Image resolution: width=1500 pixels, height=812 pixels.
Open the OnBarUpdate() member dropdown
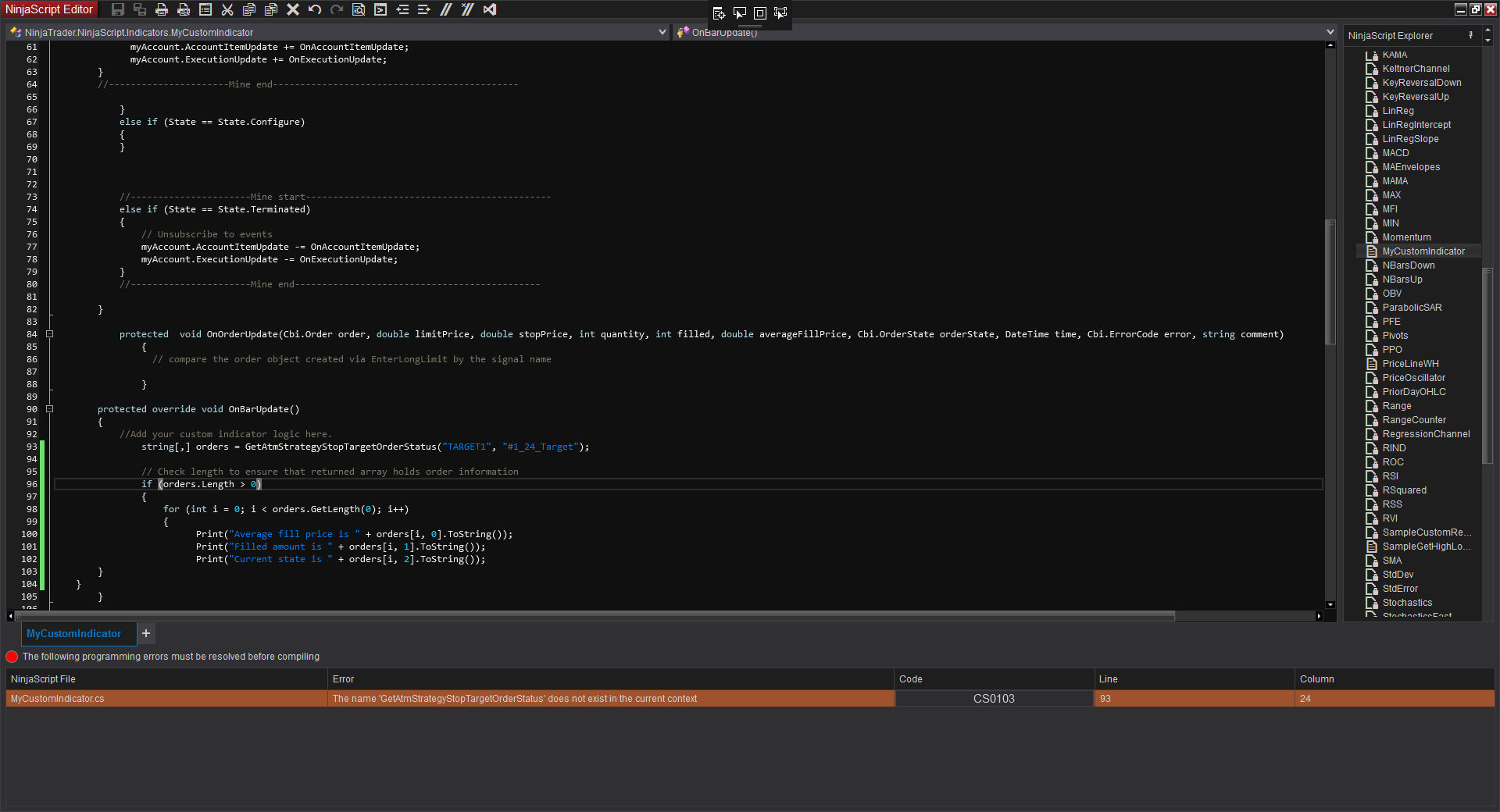pyautogui.click(x=1330, y=32)
